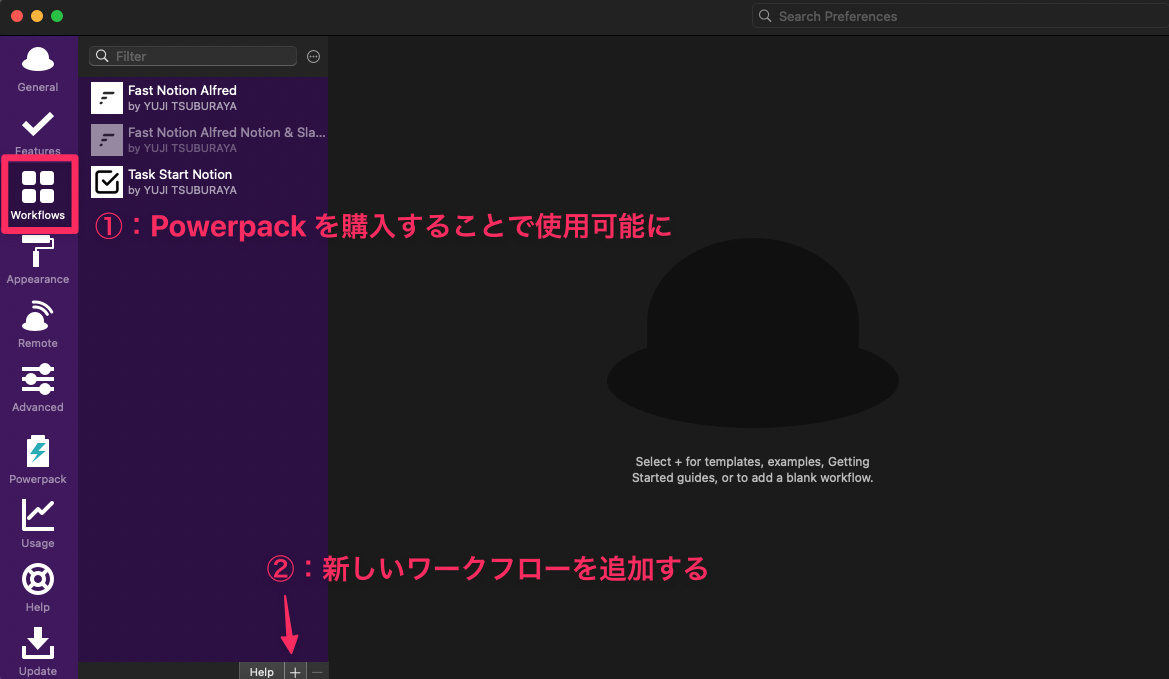Click the workflow Filter field
Screen dimensions: 1169x679
[x=193, y=56]
